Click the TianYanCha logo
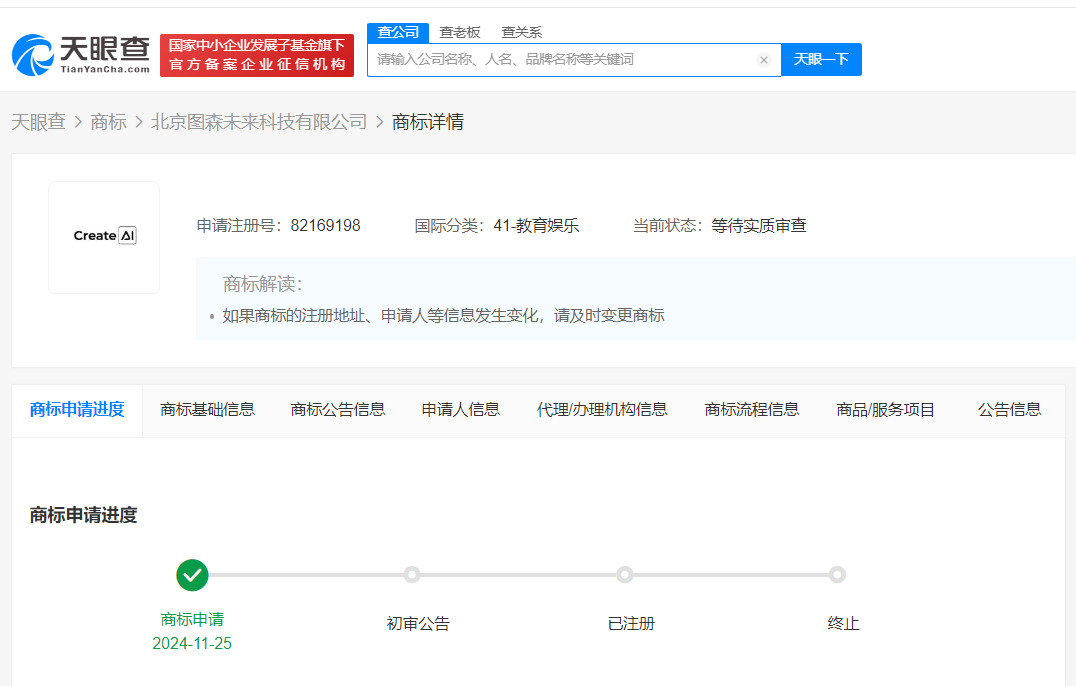The height and width of the screenshot is (686, 1076). pyautogui.click(x=81, y=55)
